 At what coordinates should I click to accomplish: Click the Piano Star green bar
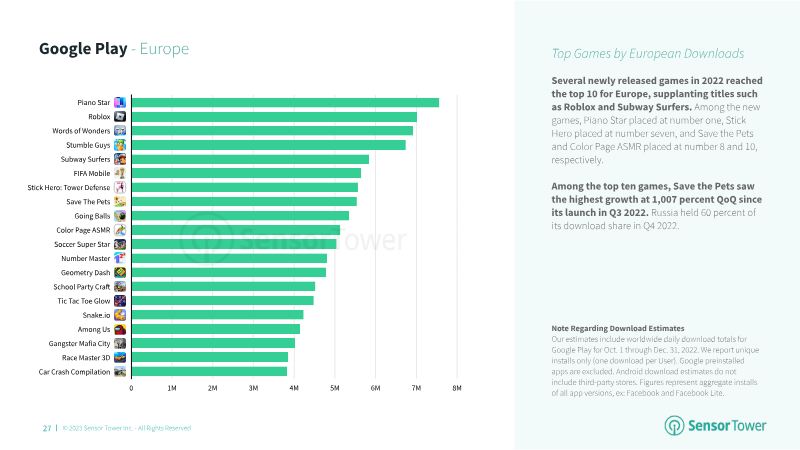pos(285,103)
